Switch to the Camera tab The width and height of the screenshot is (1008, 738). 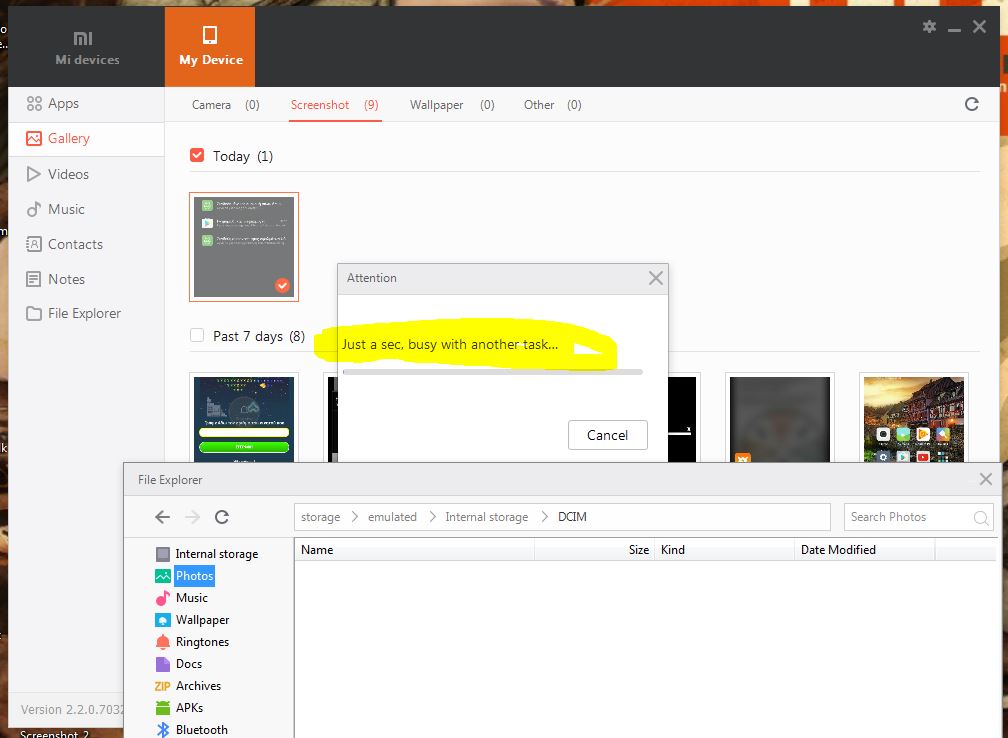coord(211,105)
